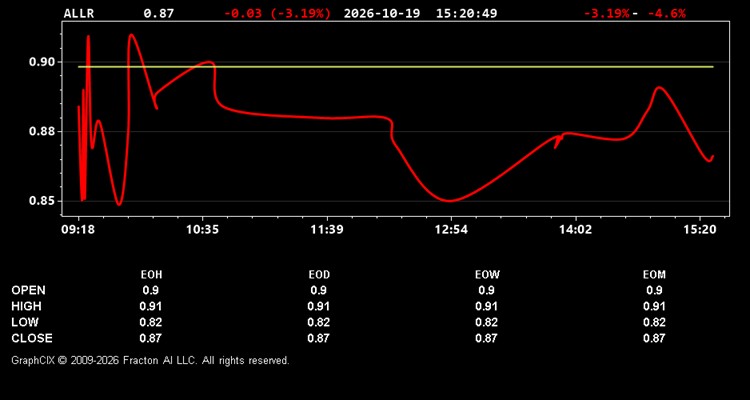Click the LOW row label
750x400 pixels.
25,322
